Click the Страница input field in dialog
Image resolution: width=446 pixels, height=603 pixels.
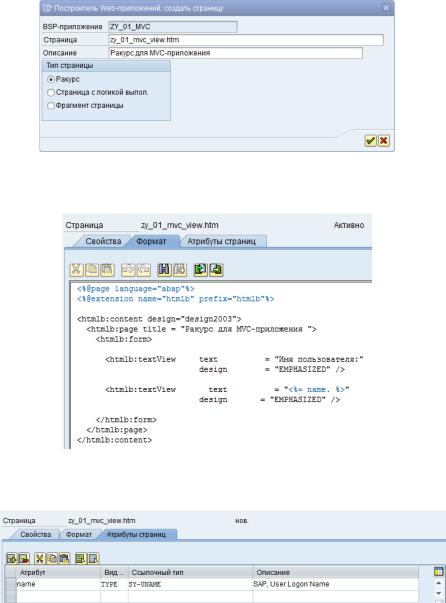coord(246,40)
